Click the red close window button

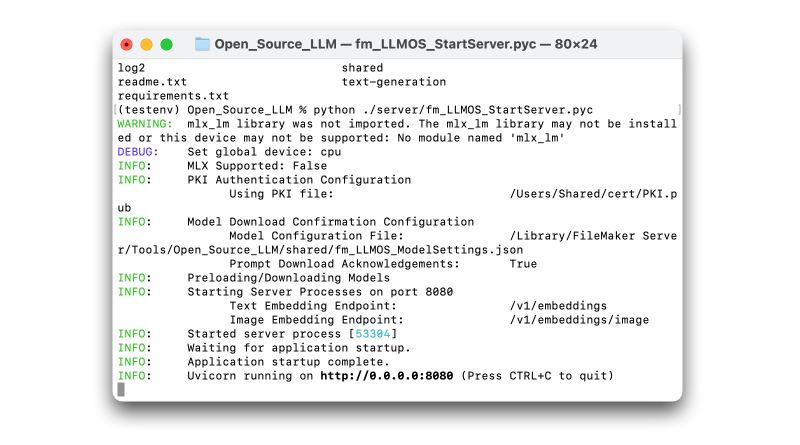coord(127,44)
